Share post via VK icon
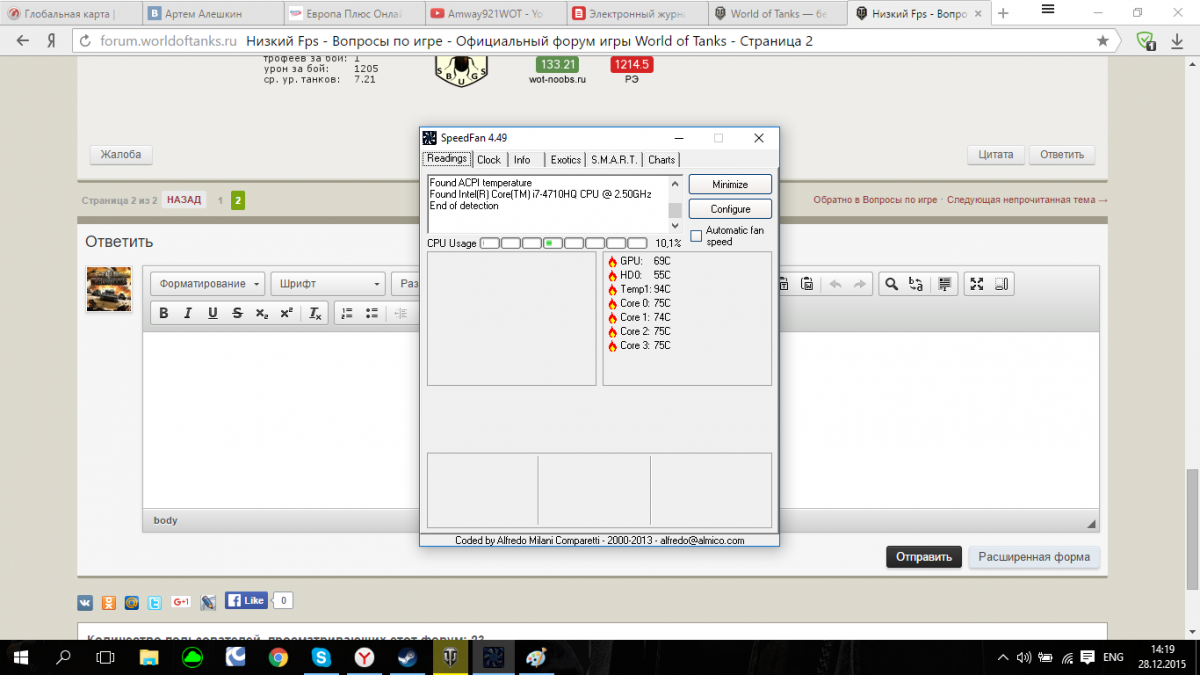The width and height of the screenshot is (1200, 675). click(86, 602)
